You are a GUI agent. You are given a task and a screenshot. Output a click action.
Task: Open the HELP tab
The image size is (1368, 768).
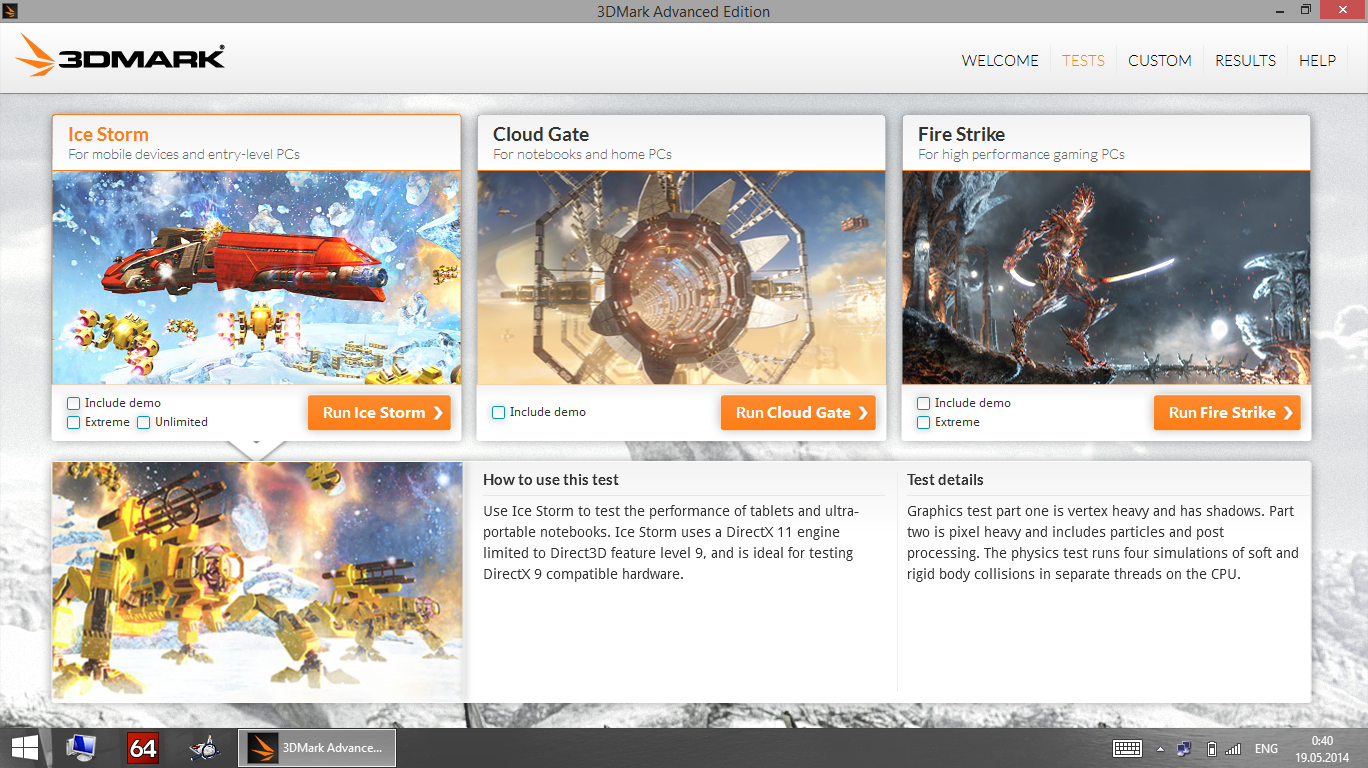click(1317, 61)
